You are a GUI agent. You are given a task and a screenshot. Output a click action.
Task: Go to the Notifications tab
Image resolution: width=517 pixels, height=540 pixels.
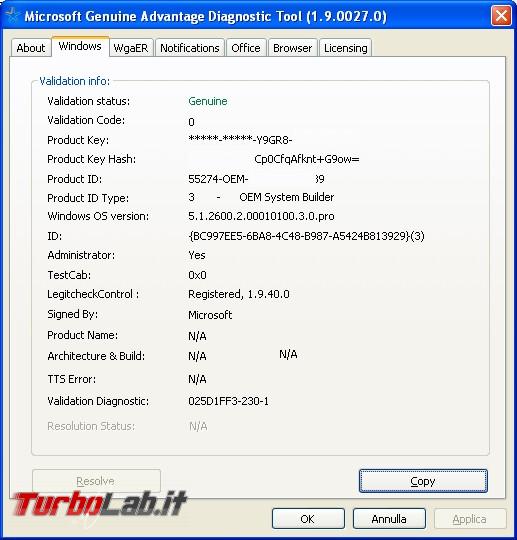point(190,48)
